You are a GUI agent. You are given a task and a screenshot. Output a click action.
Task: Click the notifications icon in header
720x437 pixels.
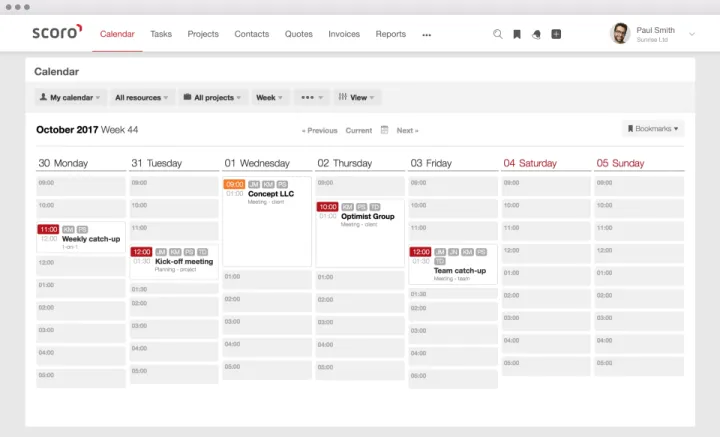pyautogui.click(x=536, y=34)
